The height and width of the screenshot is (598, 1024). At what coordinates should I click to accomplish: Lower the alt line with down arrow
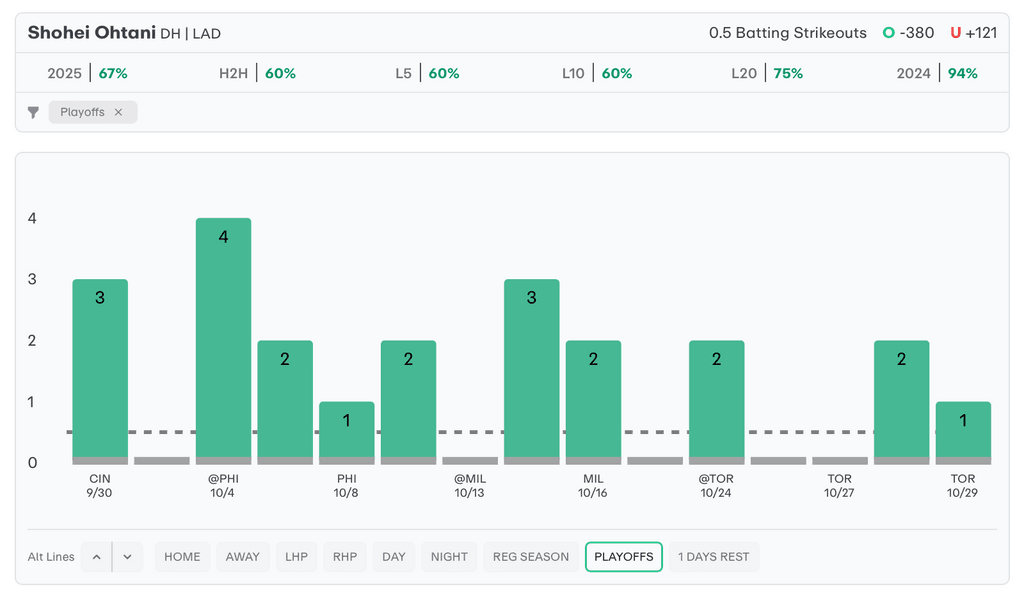[128, 557]
